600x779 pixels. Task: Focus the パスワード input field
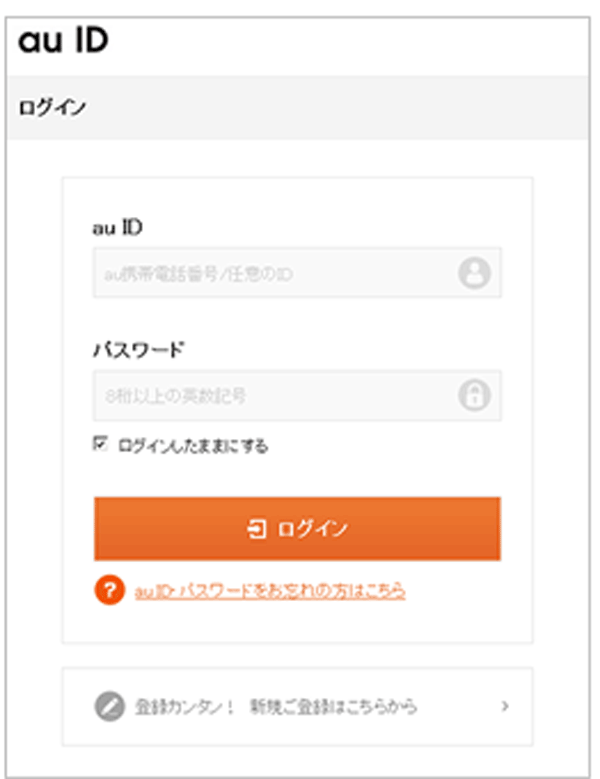coord(298,395)
